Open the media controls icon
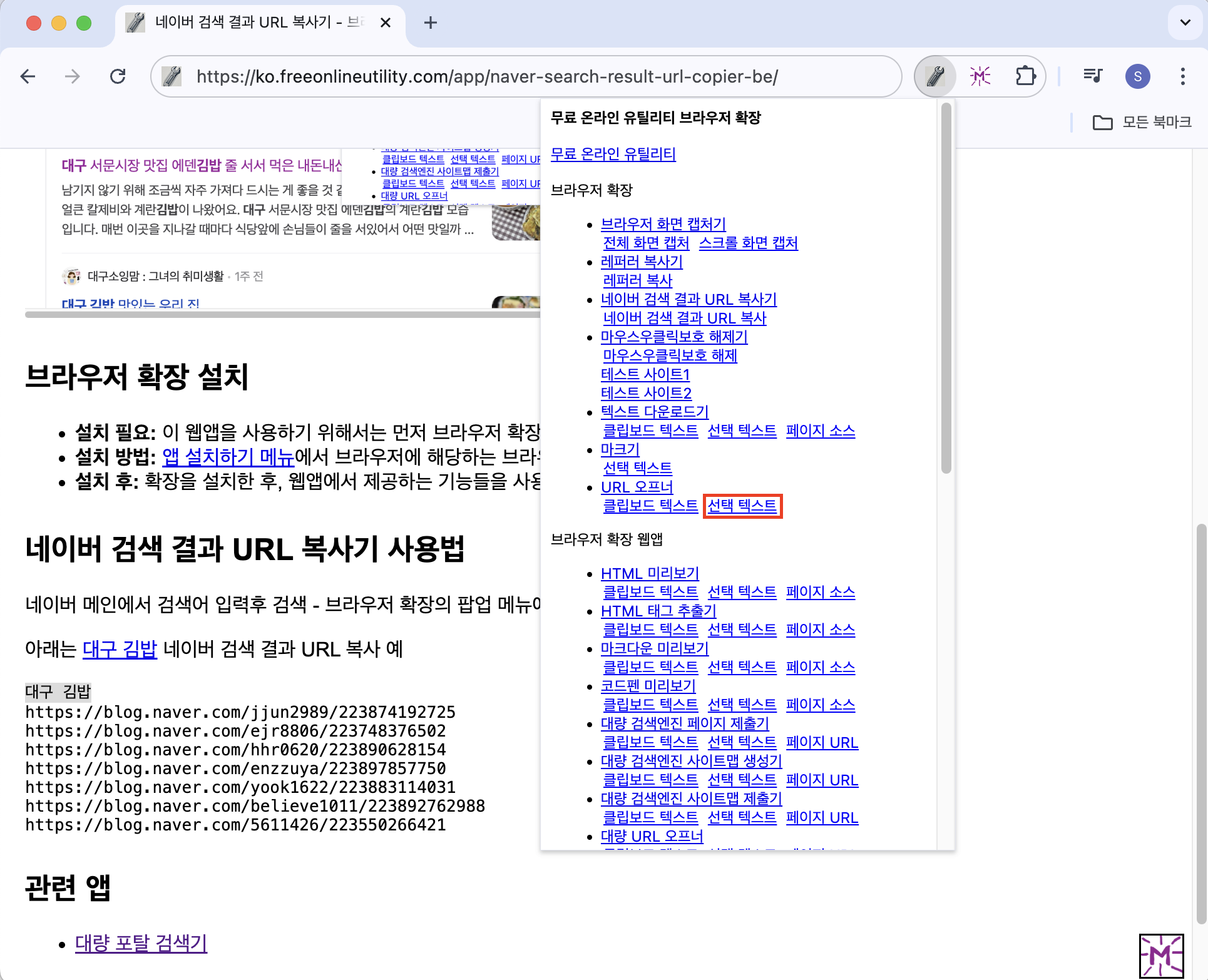The height and width of the screenshot is (980, 1208). (1093, 76)
